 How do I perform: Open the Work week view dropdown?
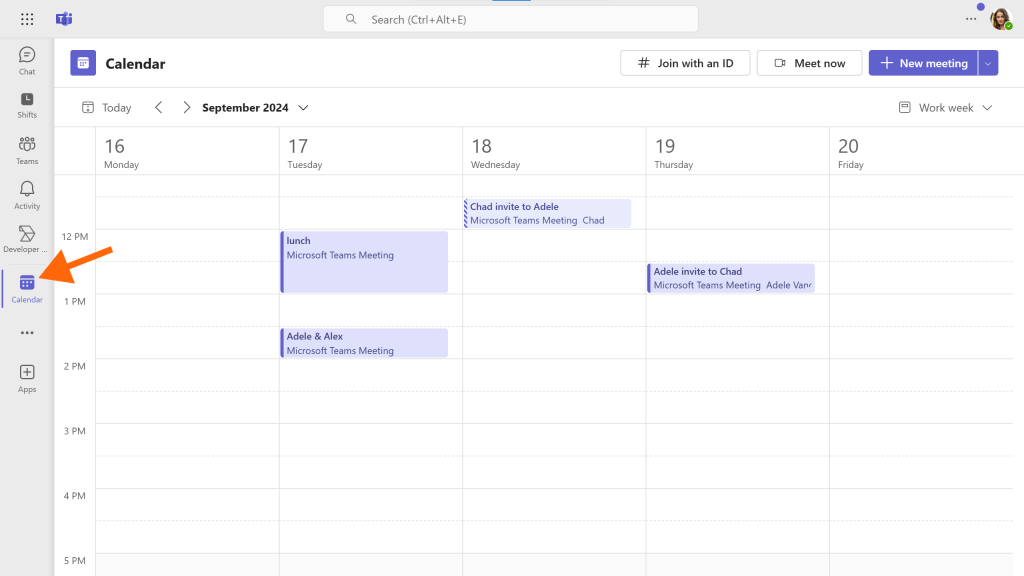click(945, 108)
